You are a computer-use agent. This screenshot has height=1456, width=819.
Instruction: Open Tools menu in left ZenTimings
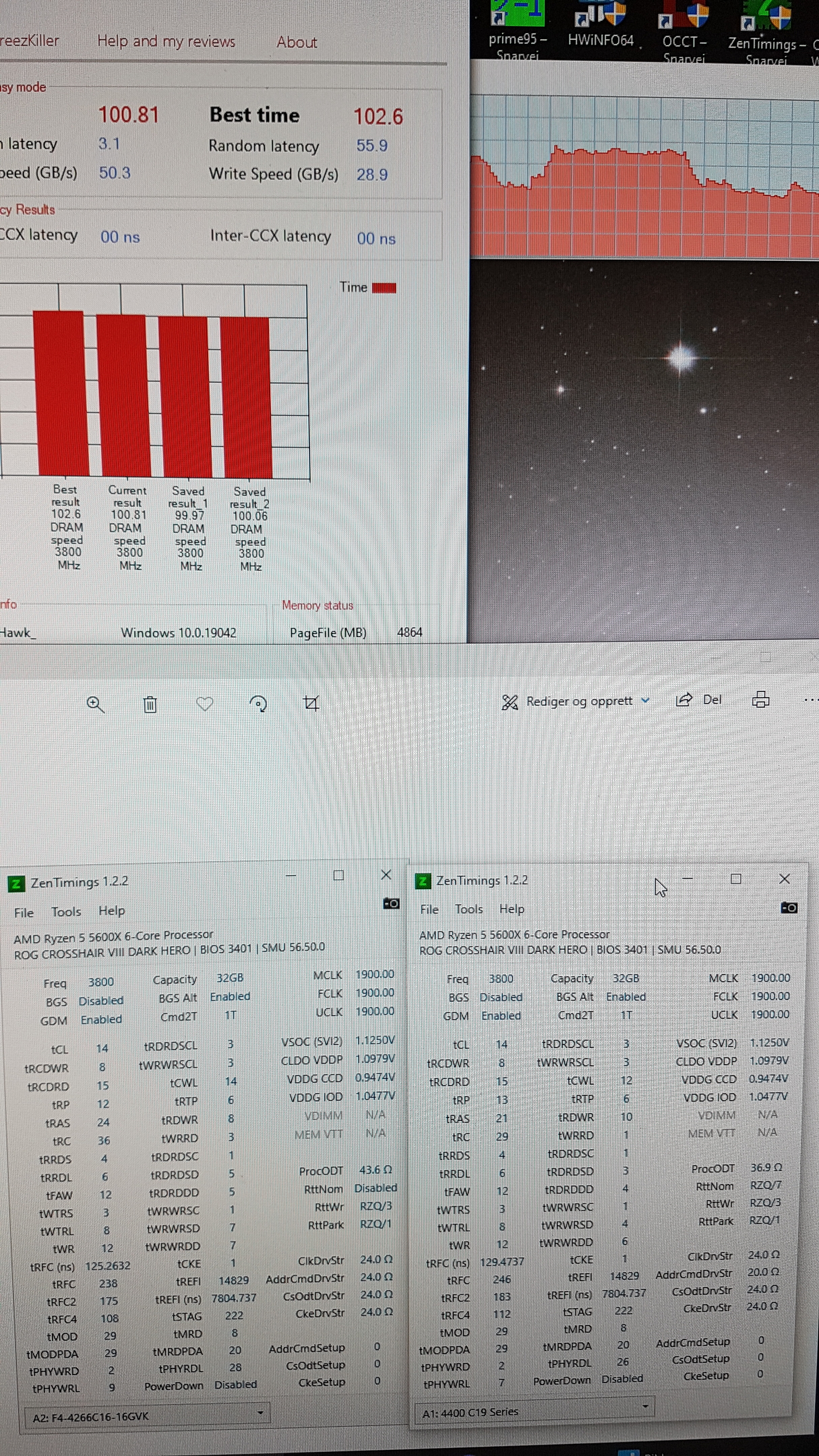pyautogui.click(x=66, y=911)
